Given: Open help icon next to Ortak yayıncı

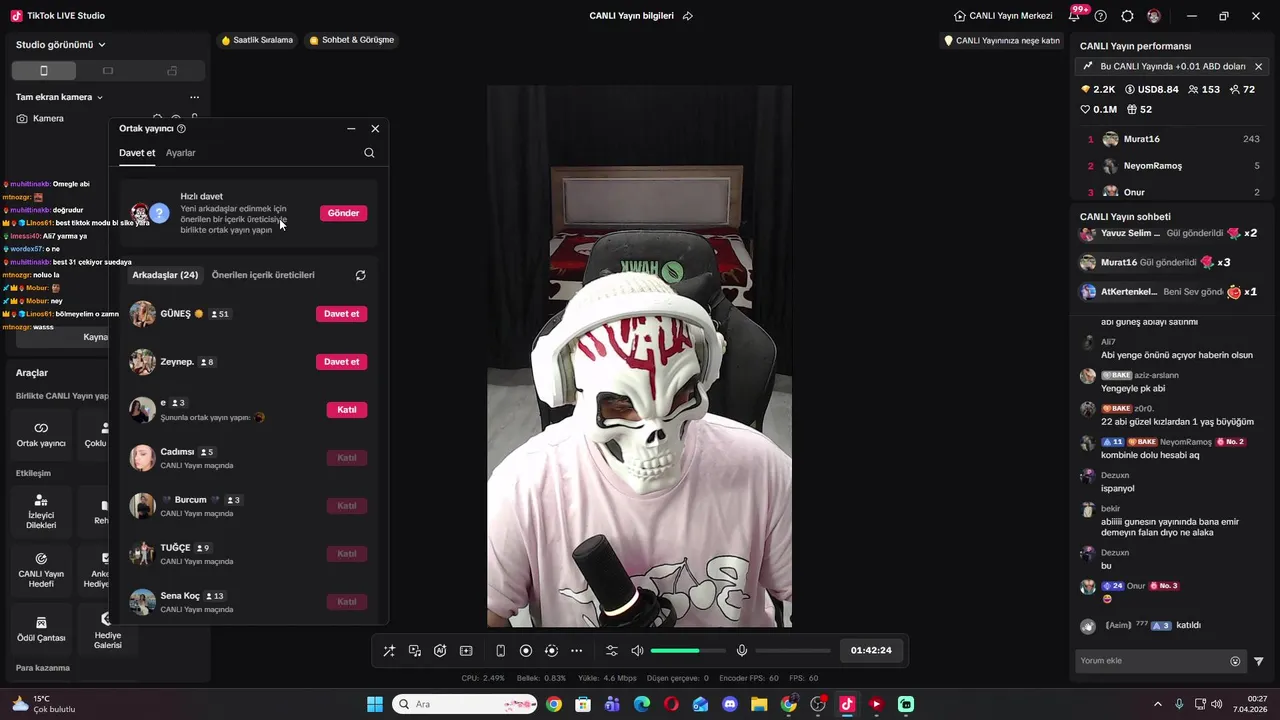Looking at the screenshot, I should 181,129.
